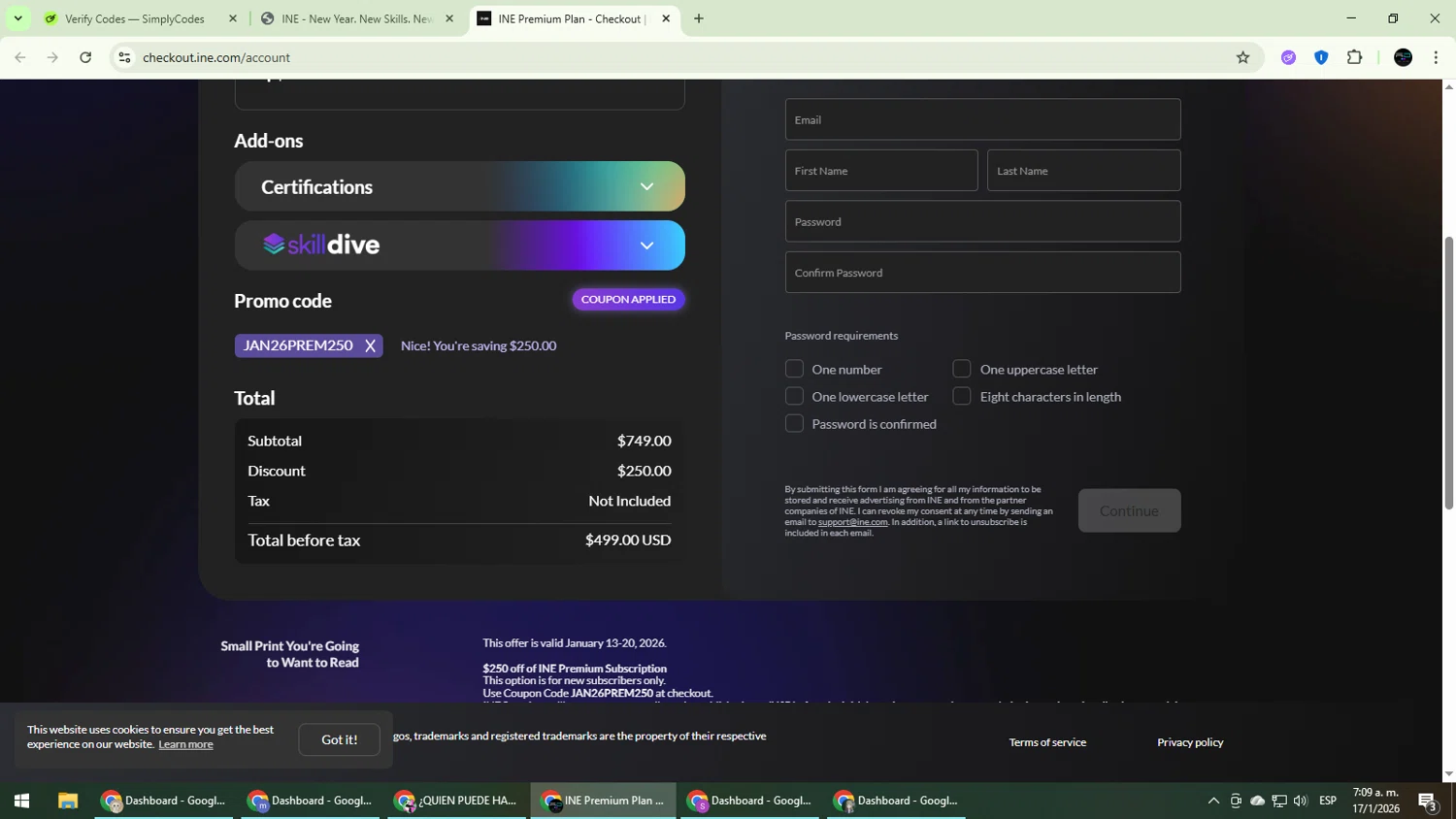Check the Password is confirmed box
The width and height of the screenshot is (1456, 819).
[794, 423]
